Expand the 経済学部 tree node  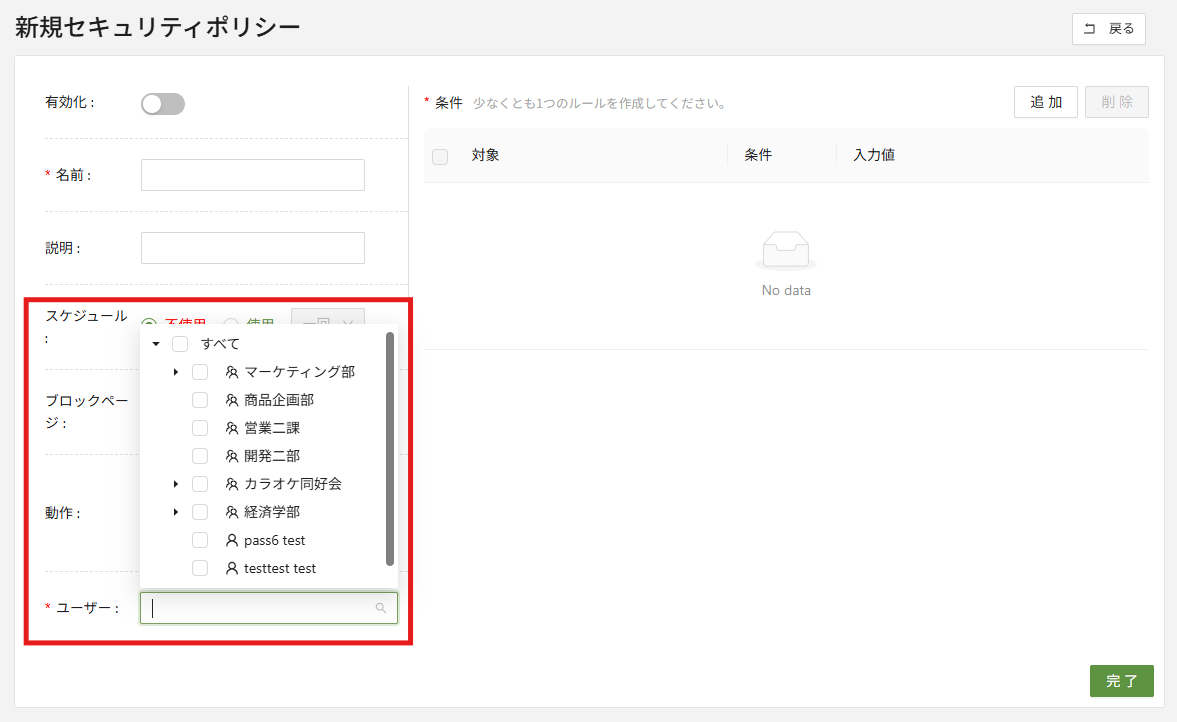coord(176,512)
